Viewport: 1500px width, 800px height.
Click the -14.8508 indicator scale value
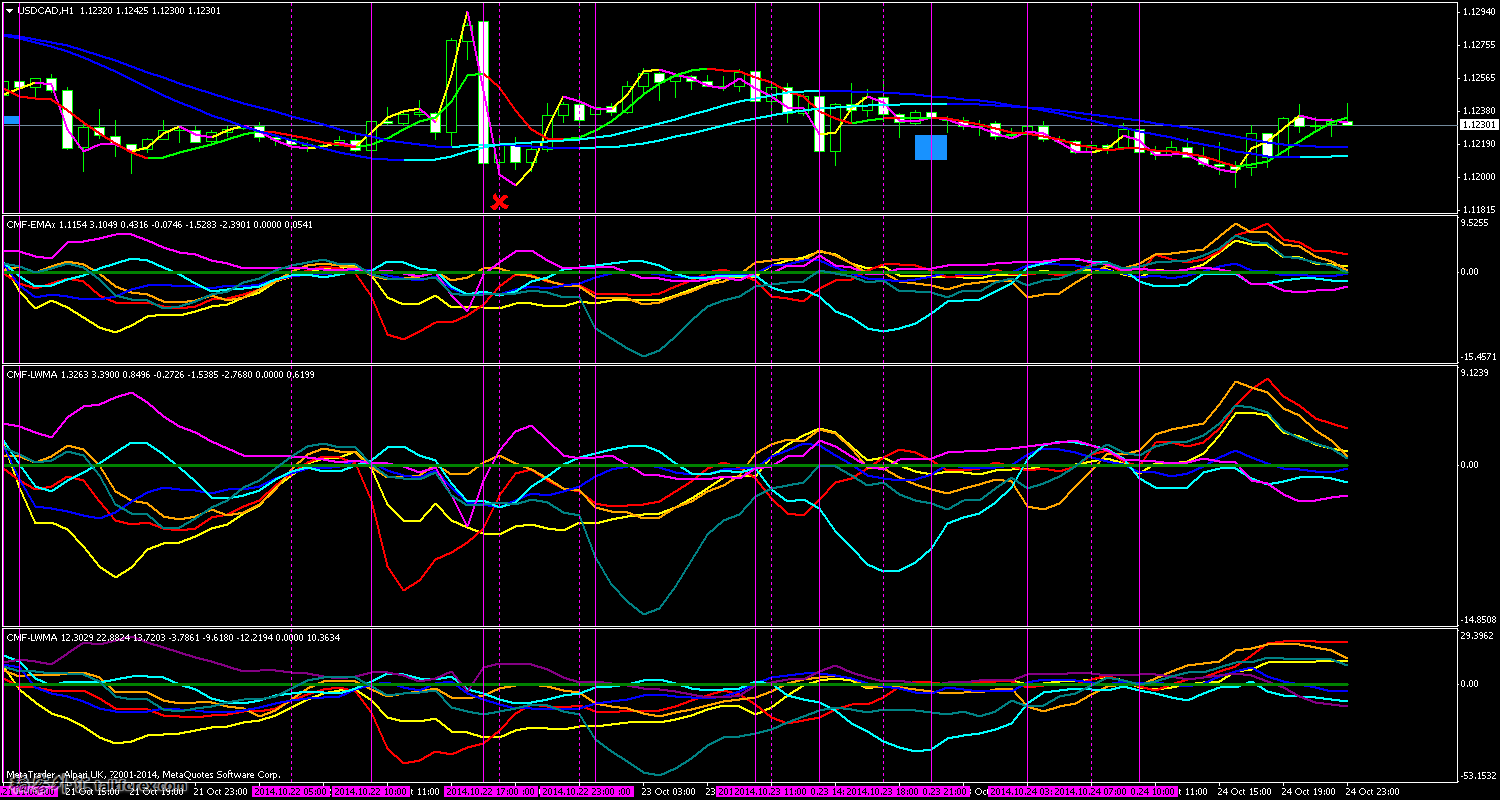pyautogui.click(x=1478, y=619)
